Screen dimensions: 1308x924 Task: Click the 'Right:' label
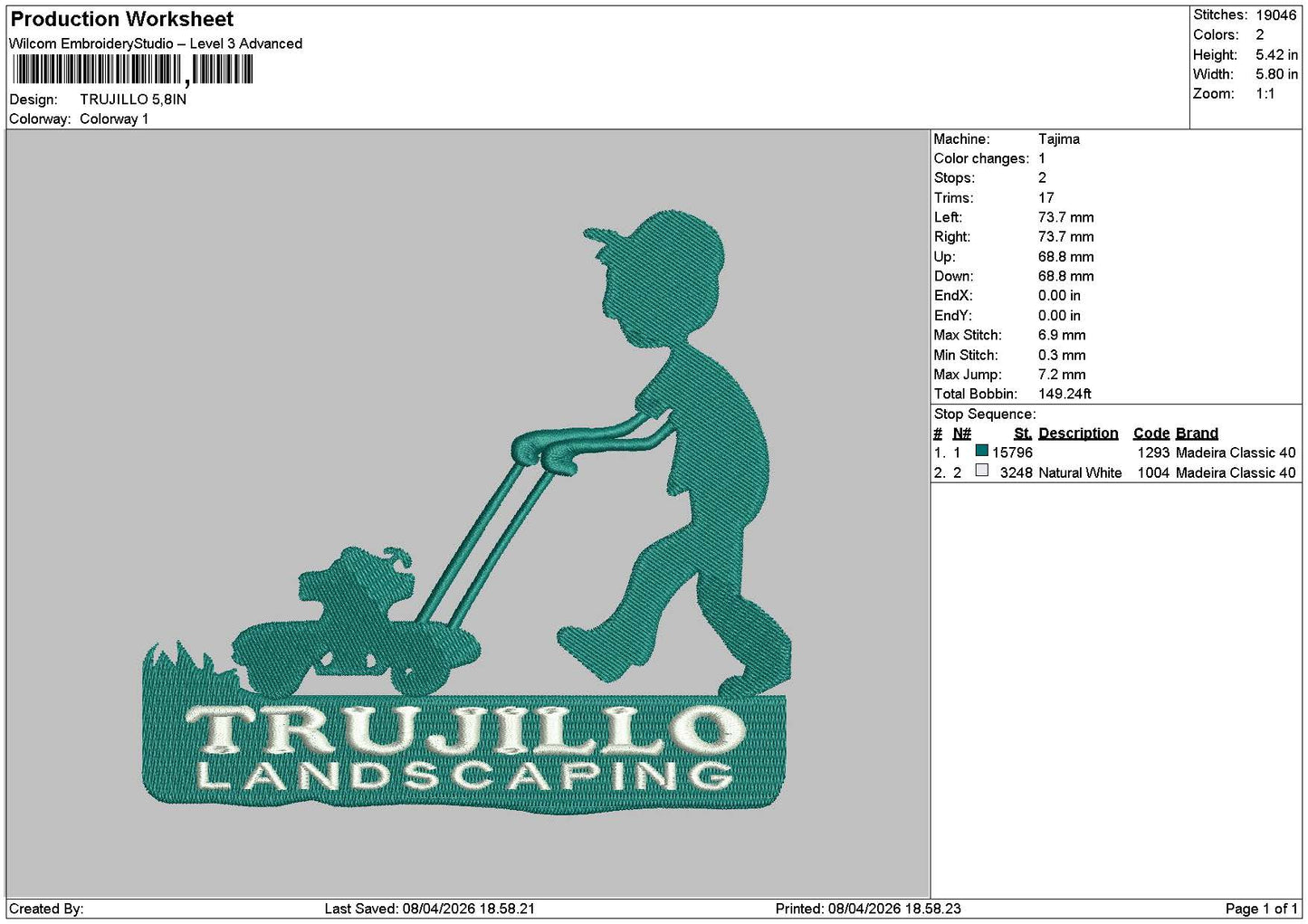point(952,237)
